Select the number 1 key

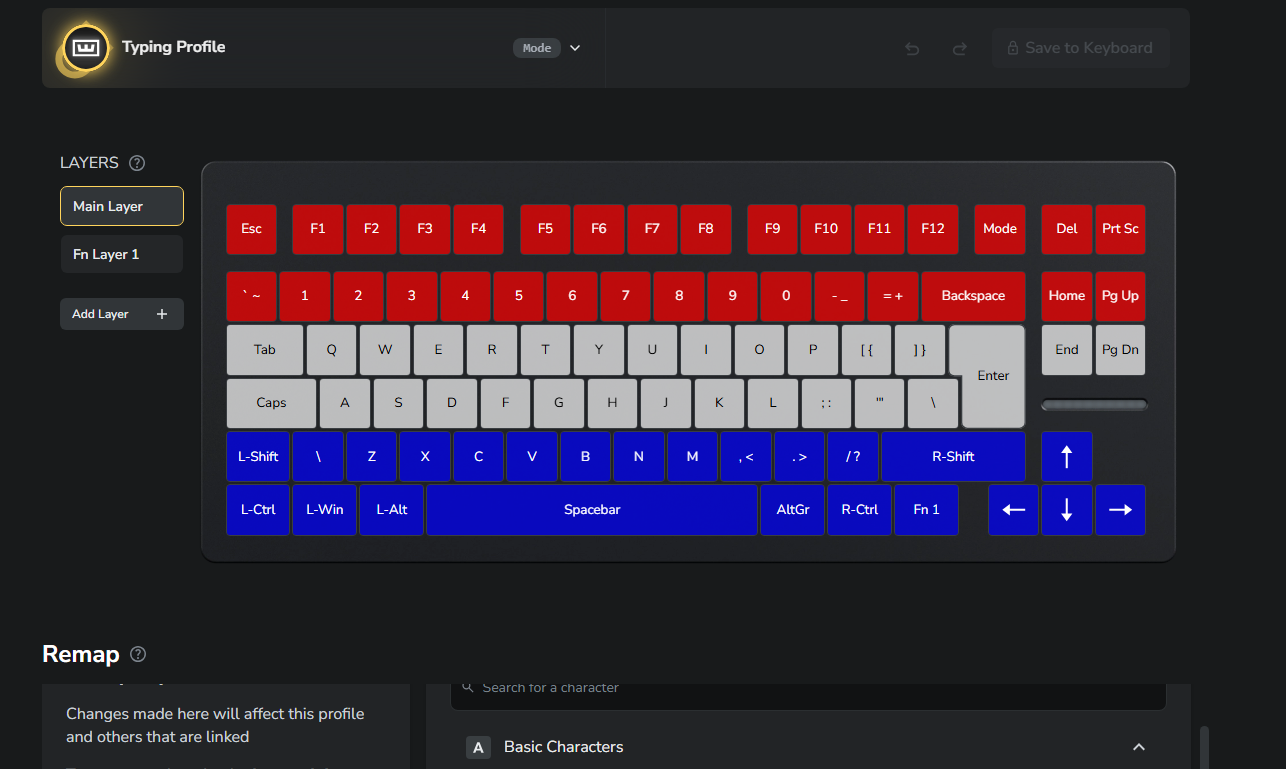point(305,296)
